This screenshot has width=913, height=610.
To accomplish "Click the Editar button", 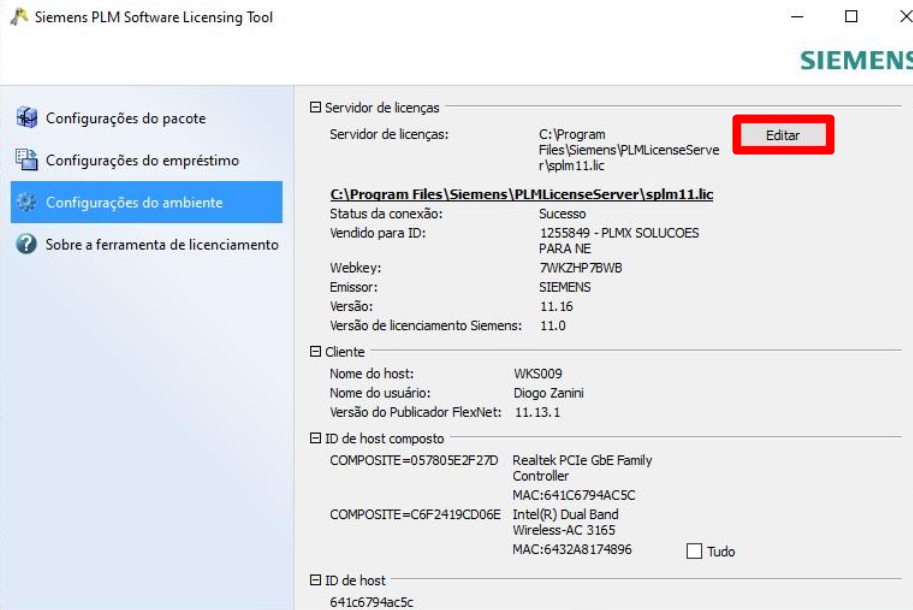I will [x=783, y=135].
